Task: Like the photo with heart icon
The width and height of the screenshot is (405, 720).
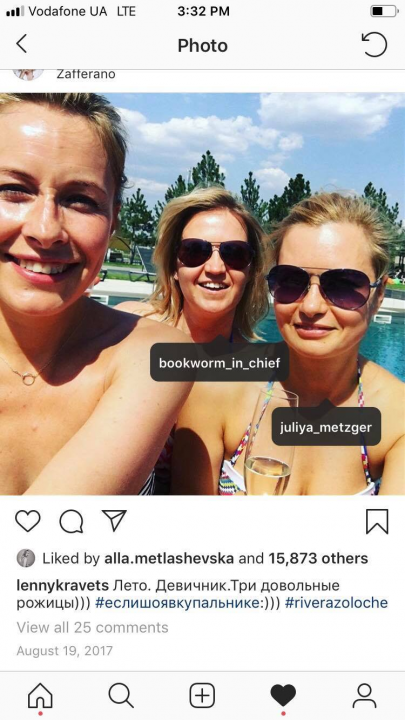Action: click(x=28, y=521)
